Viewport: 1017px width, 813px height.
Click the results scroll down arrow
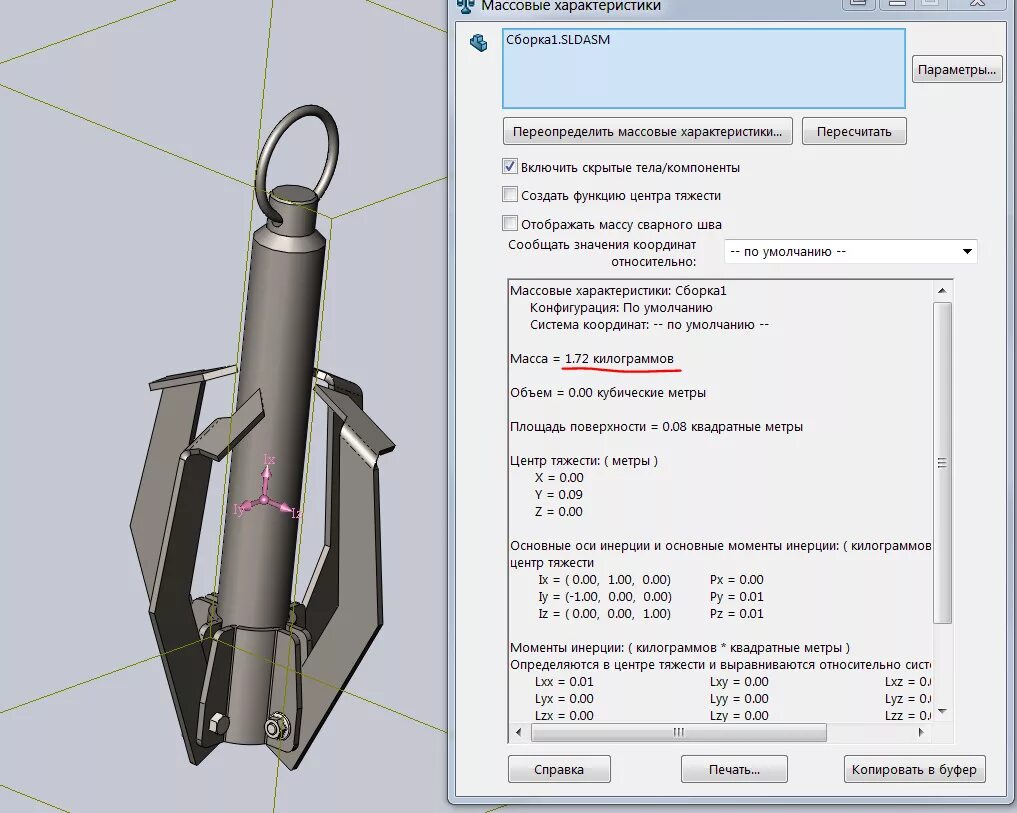coord(942,712)
